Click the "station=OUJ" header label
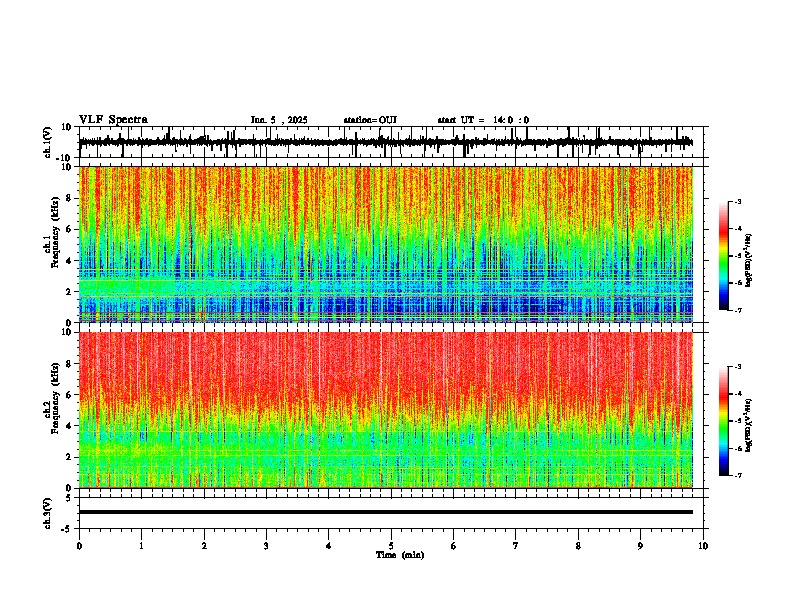This screenshot has height=612, width=792. [x=370, y=120]
